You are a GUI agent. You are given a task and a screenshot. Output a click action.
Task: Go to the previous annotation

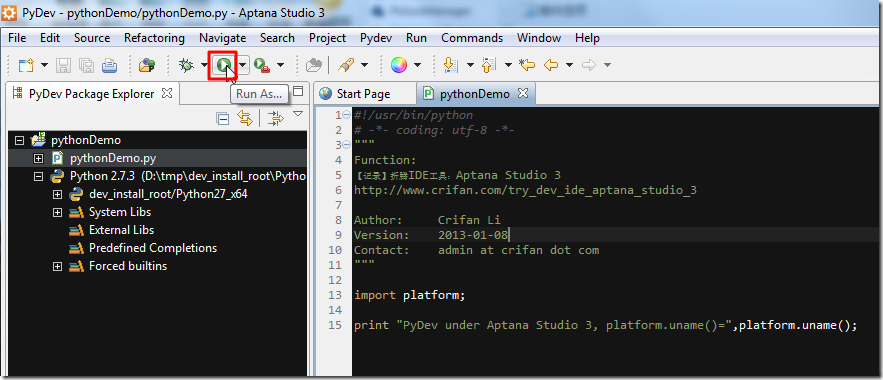tap(488, 65)
